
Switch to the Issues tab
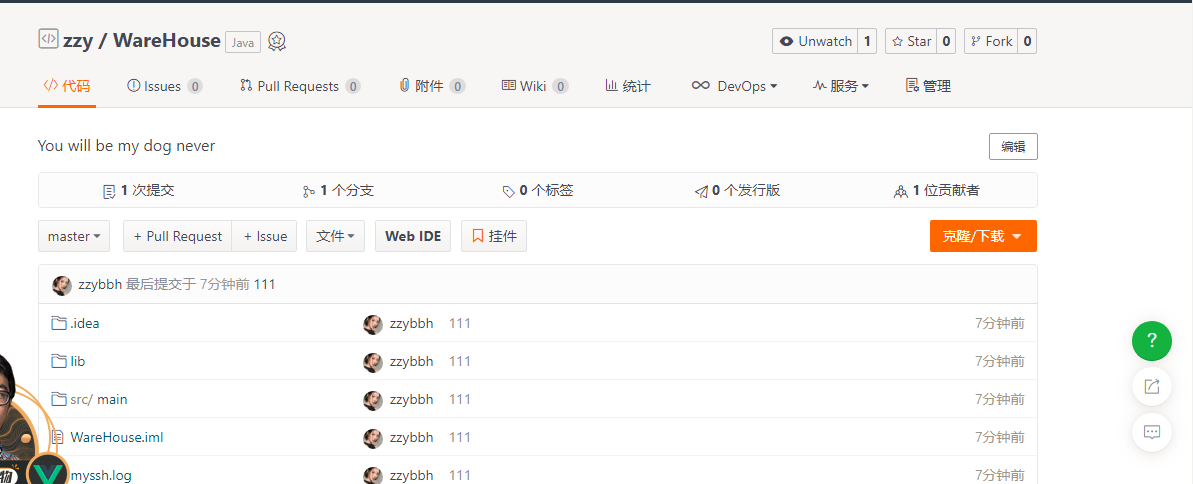[164, 86]
